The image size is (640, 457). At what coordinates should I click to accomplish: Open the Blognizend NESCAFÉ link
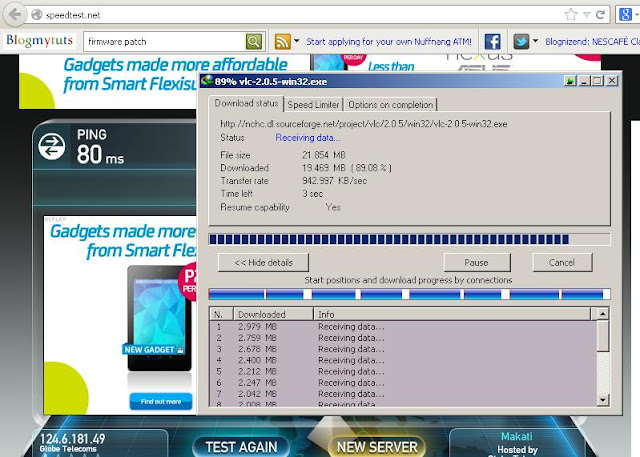click(593, 42)
